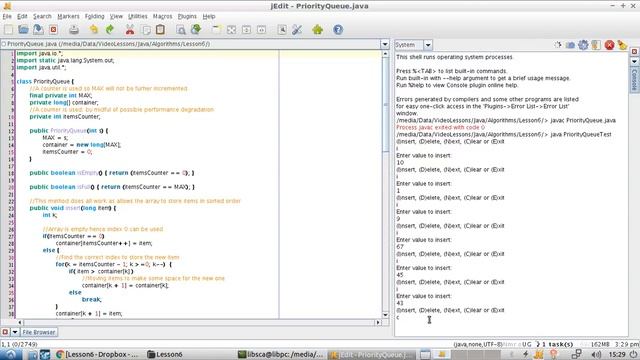The height and width of the screenshot is (360, 640).
Task: Click the volume icon in system tray
Action: 596,354
